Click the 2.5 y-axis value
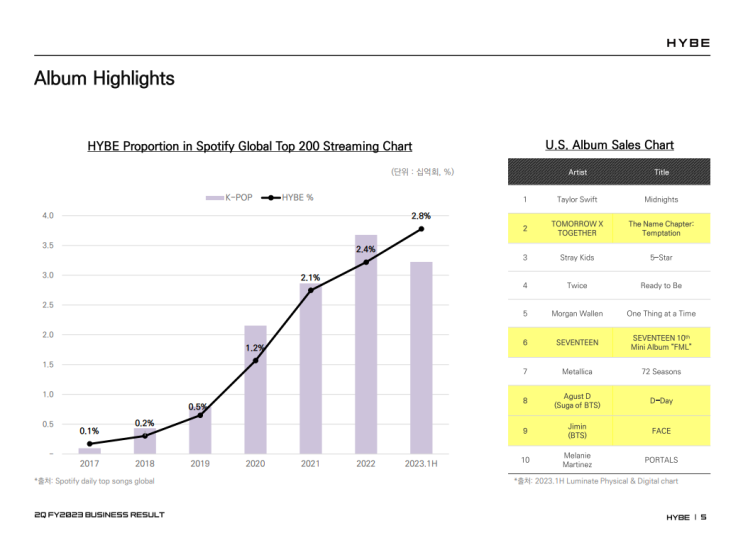Viewport: 743px width, 538px height. 48,305
